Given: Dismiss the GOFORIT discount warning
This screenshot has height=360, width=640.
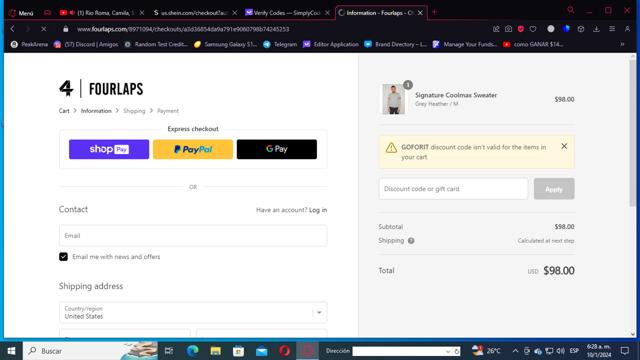Looking at the screenshot, I should pyautogui.click(x=564, y=146).
